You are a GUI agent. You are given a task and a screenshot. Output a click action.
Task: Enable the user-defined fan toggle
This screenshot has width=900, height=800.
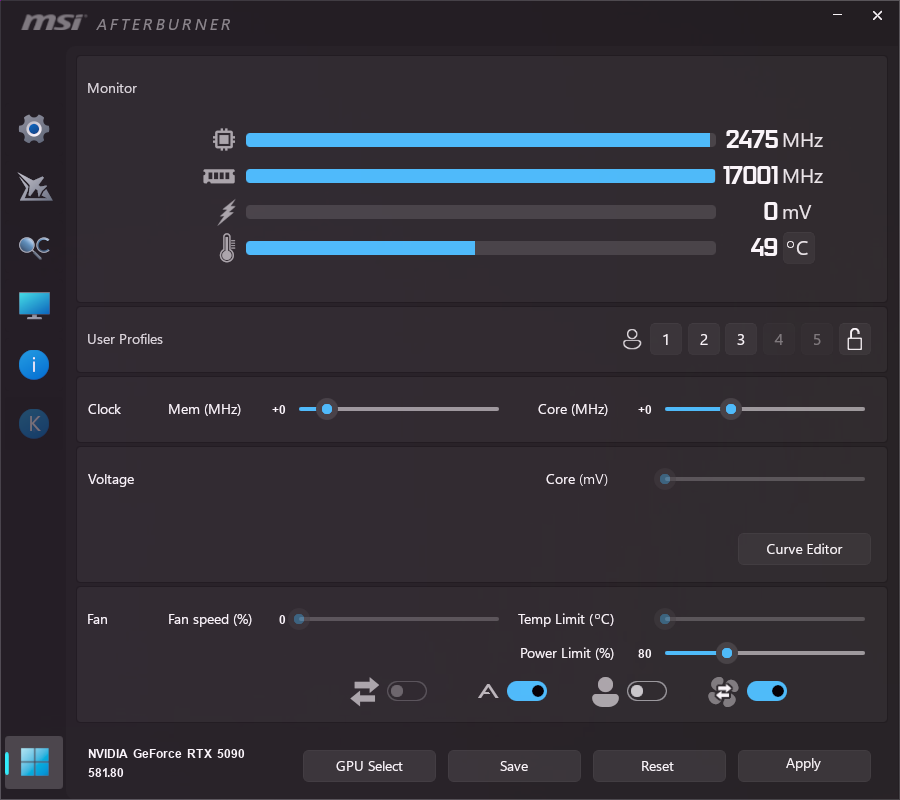tap(647, 691)
